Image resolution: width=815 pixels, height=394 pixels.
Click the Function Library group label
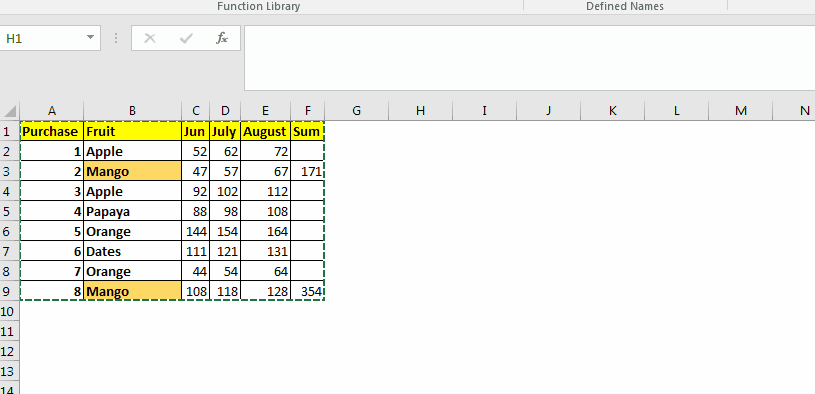[x=258, y=6]
